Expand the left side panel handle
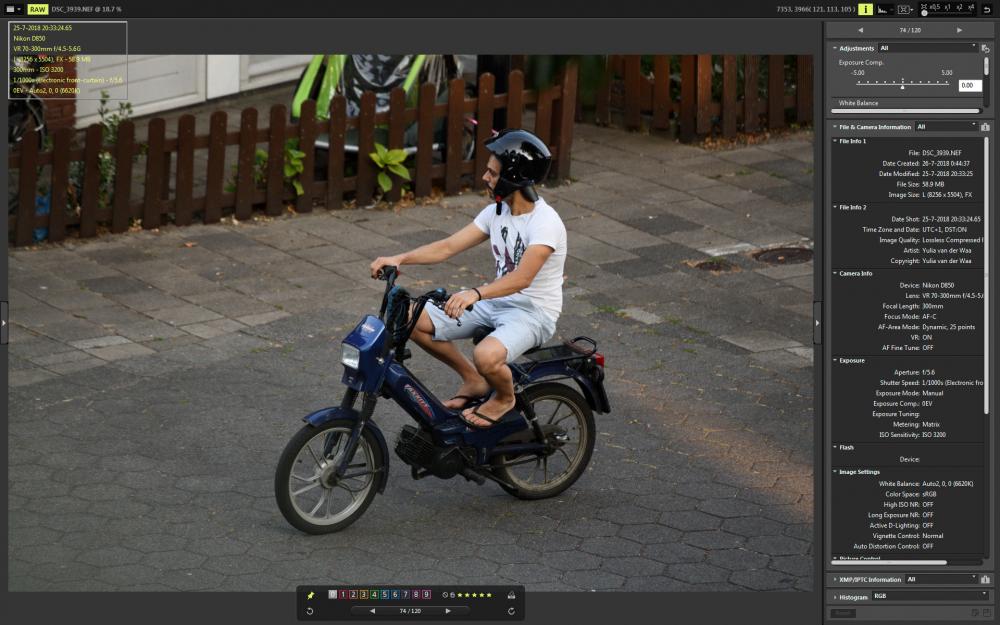Viewport: 1000px width, 625px height. (4, 323)
